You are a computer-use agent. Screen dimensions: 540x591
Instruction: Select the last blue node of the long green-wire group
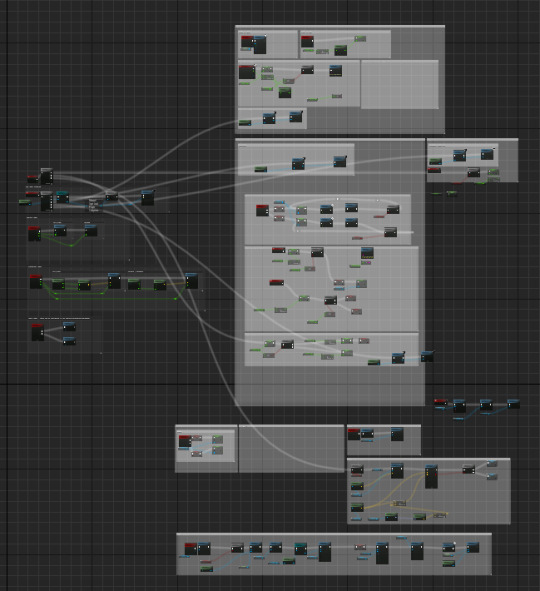(x=191, y=281)
